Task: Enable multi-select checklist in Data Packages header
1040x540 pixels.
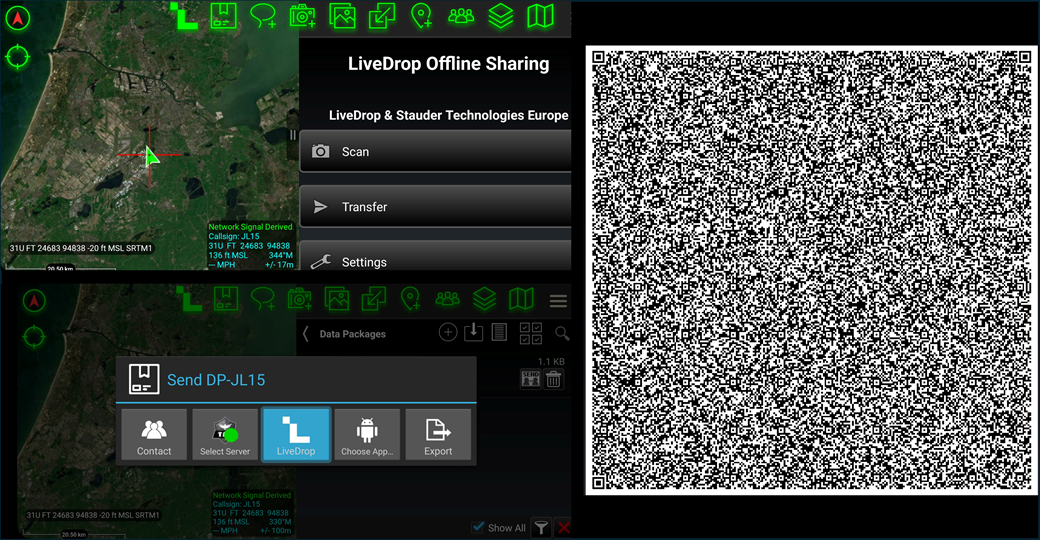Action: [x=531, y=333]
